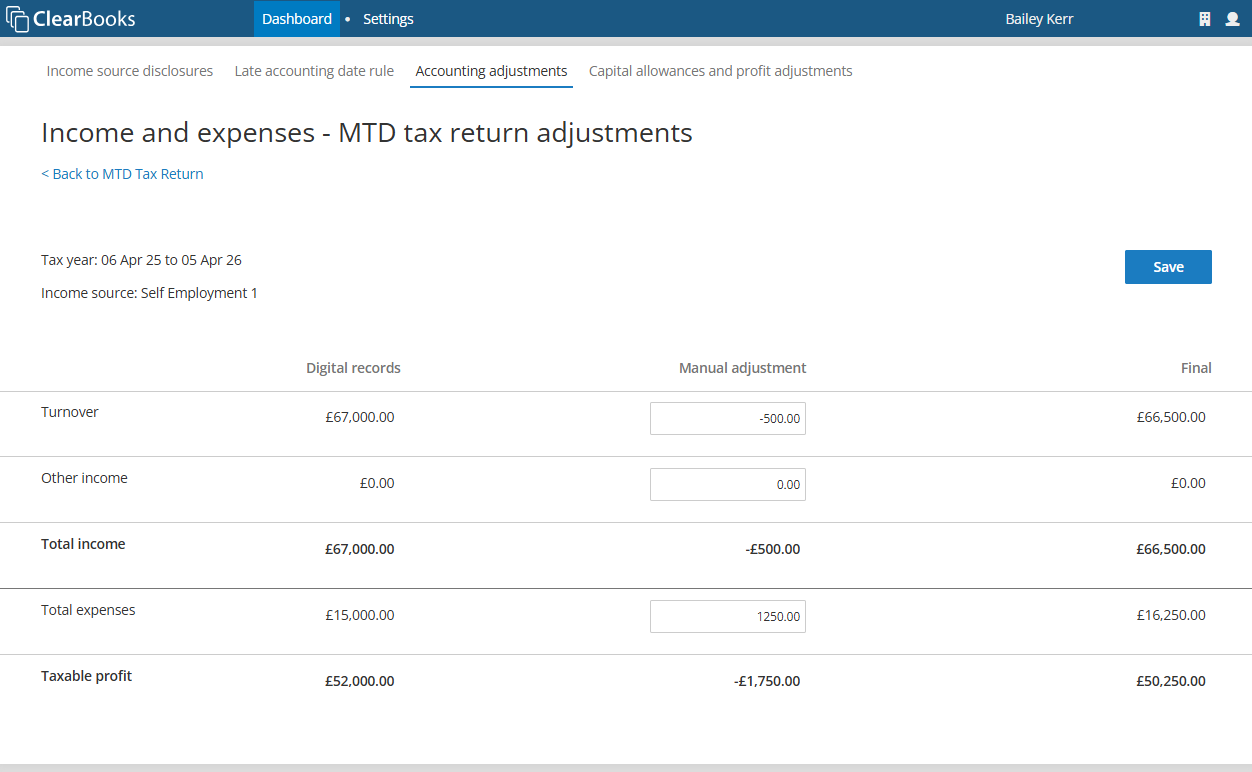Focus the Turnover manual adjustment field
The width and height of the screenshot is (1252, 772).
pyautogui.click(x=728, y=418)
